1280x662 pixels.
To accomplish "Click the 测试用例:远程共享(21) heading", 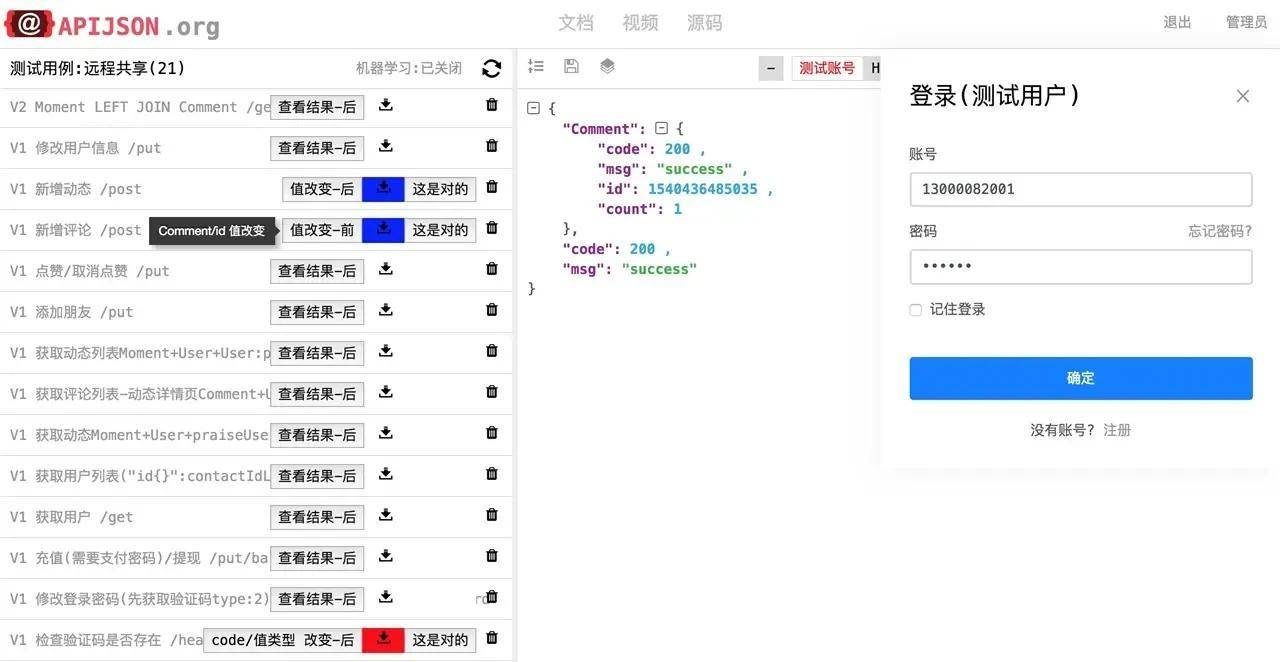I will point(98,68).
